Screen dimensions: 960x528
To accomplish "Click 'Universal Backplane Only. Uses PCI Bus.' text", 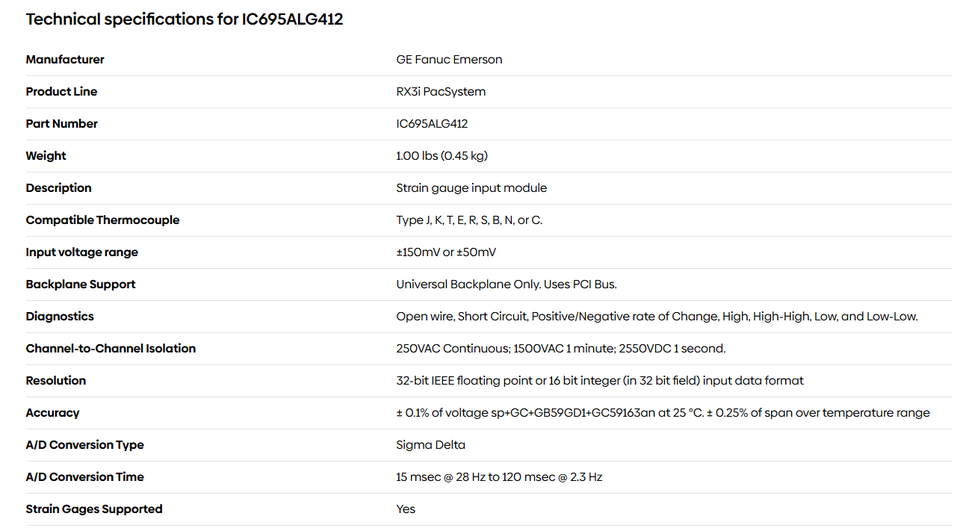I will 506,284.
